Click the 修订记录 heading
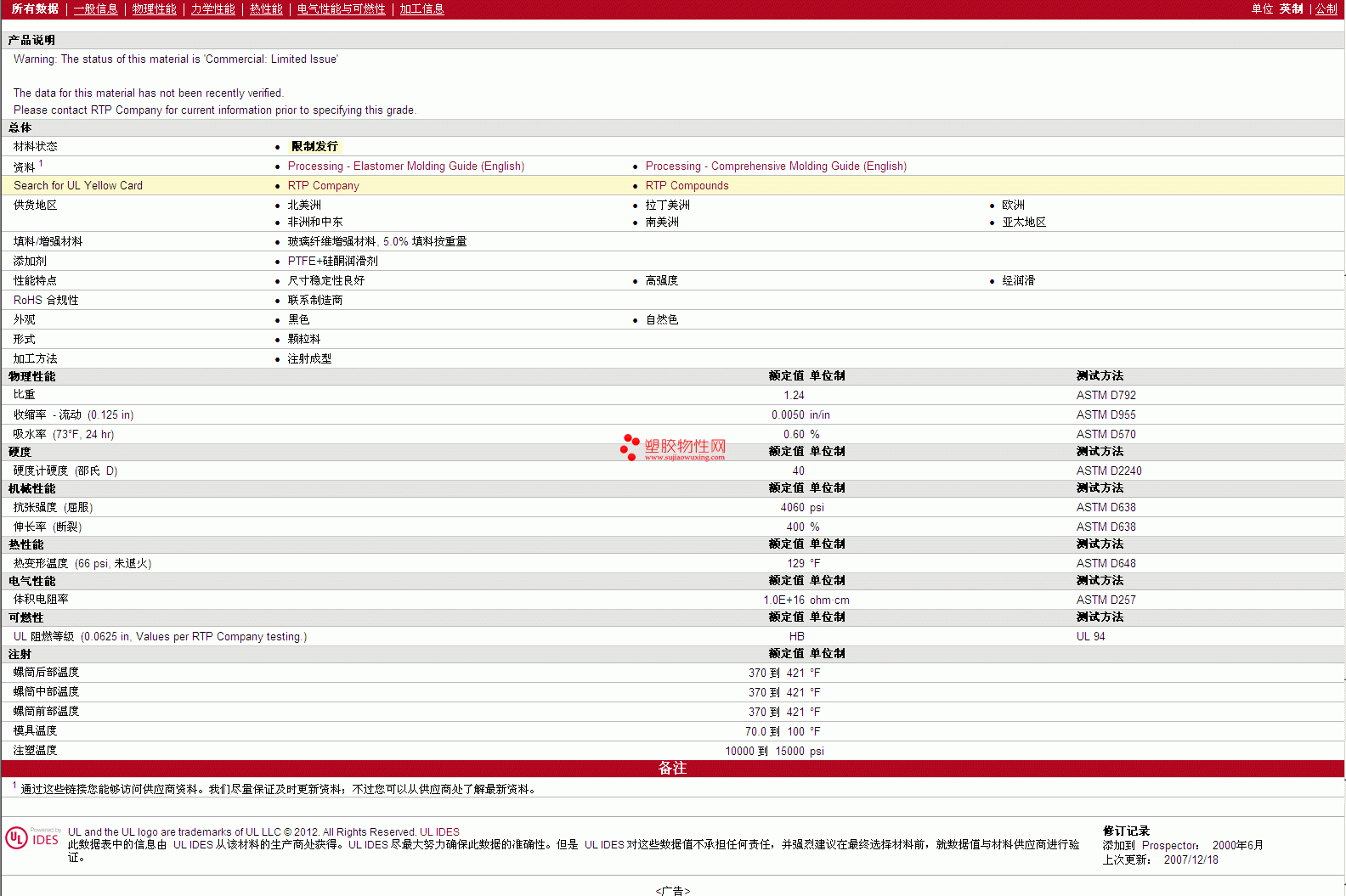This screenshot has height=896, width=1346. (x=1126, y=831)
